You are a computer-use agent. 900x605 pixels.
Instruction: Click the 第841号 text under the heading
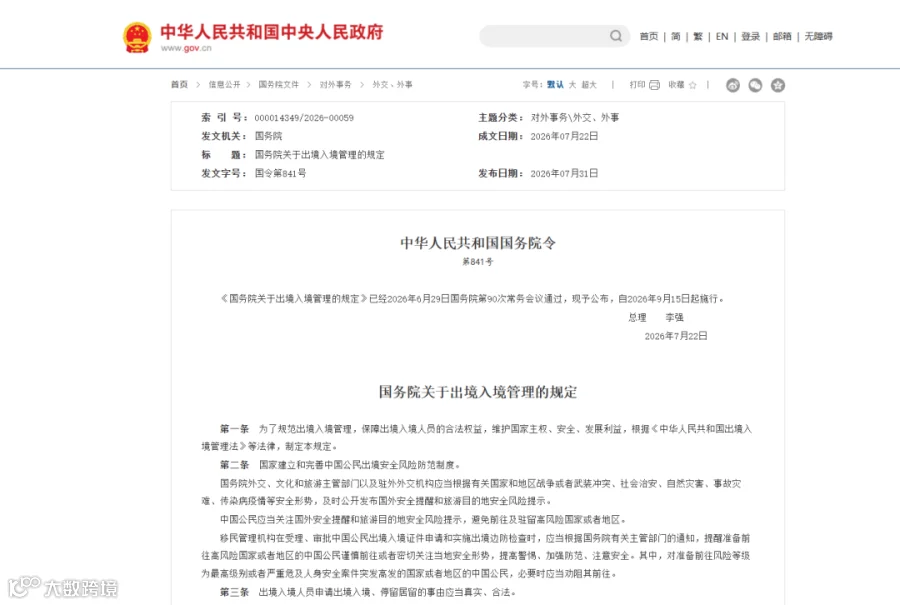click(478, 262)
